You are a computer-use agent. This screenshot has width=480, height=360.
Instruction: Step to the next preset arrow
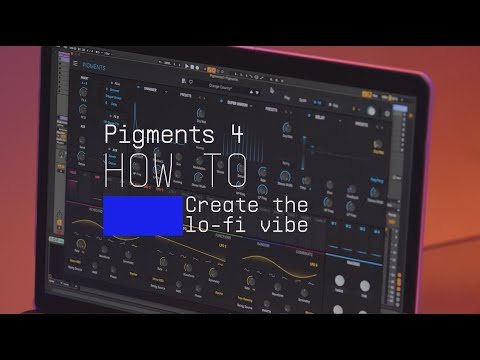click(x=257, y=92)
